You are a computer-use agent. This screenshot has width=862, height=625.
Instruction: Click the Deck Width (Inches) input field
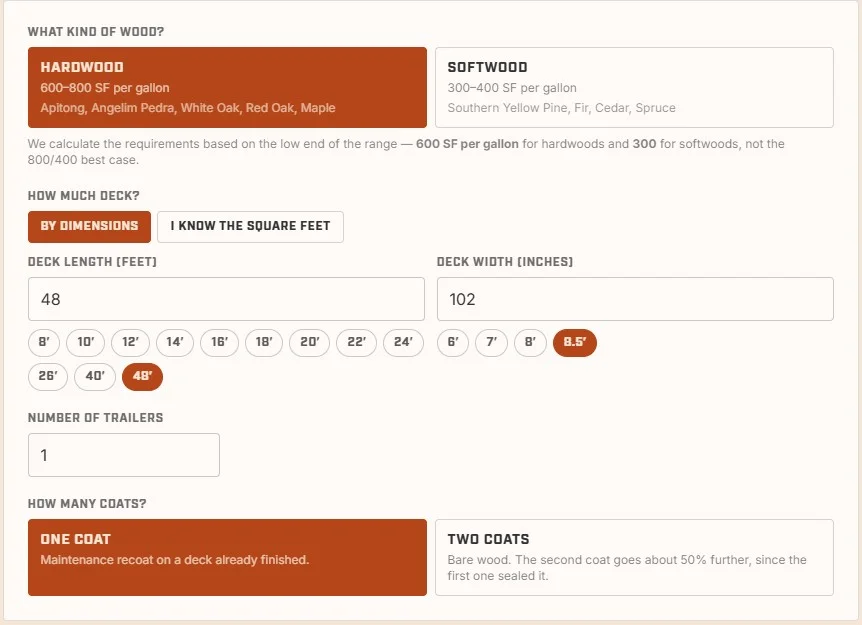pyautogui.click(x=635, y=299)
